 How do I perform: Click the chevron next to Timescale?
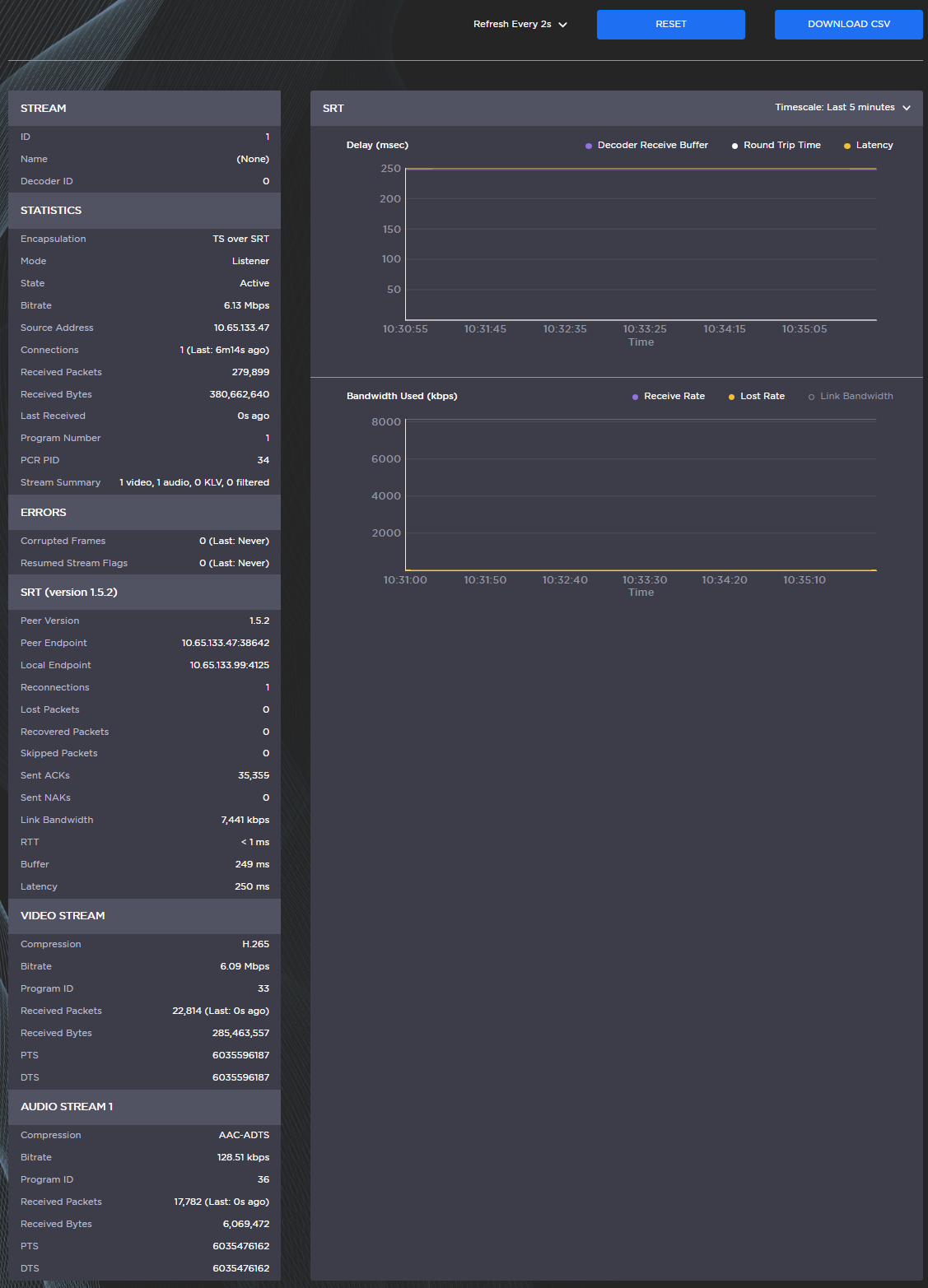907,108
